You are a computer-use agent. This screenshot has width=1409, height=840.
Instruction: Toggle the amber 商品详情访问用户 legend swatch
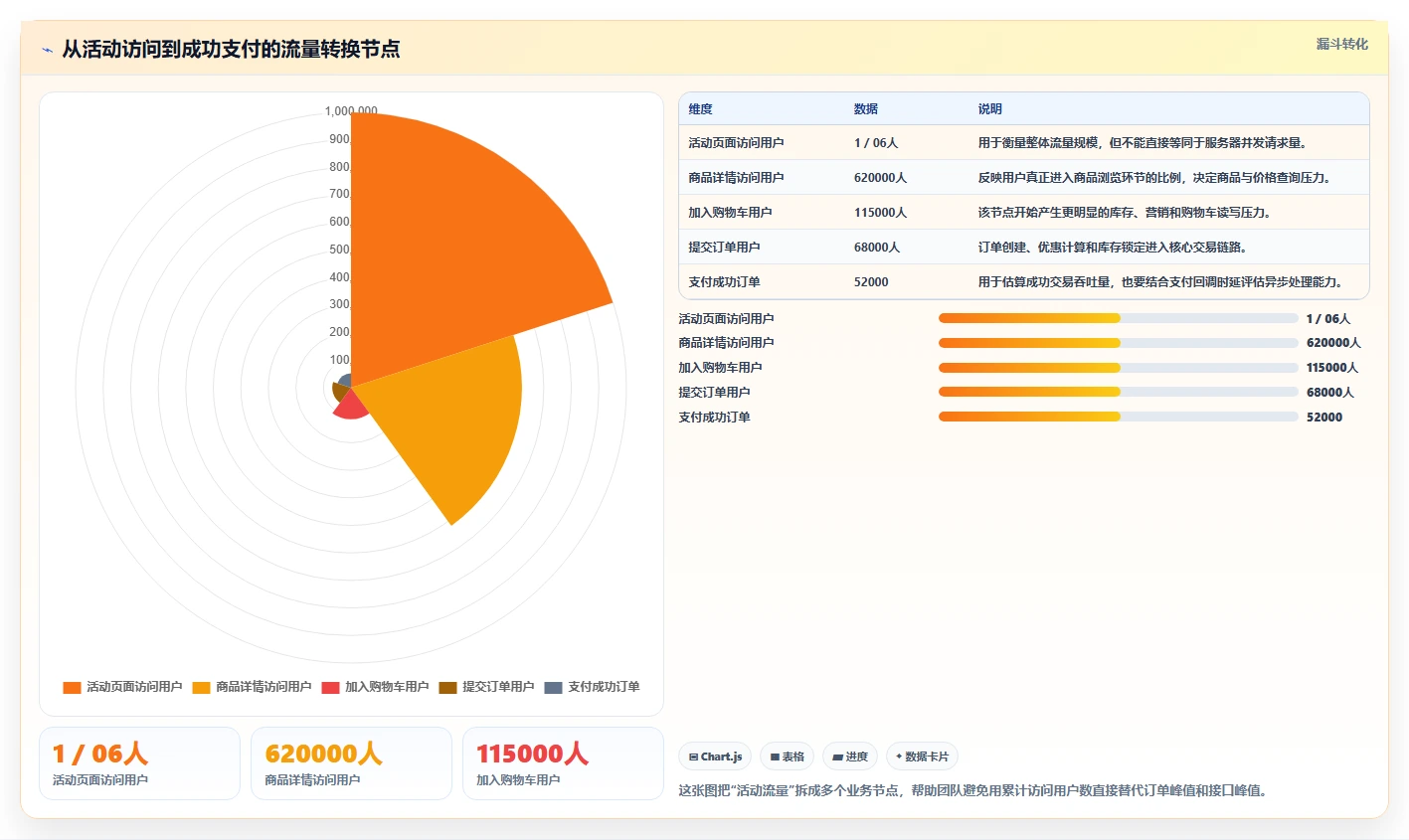pos(201,687)
